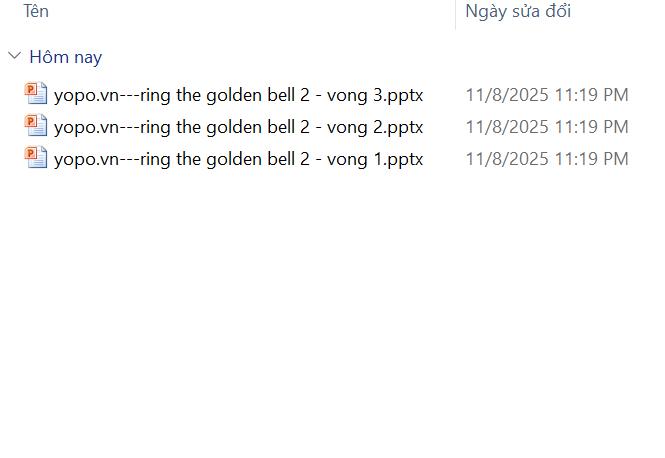Click the 11/8/2025 date in vong 2 row
Viewport: 665px width, 458px height.
(x=507, y=127)
